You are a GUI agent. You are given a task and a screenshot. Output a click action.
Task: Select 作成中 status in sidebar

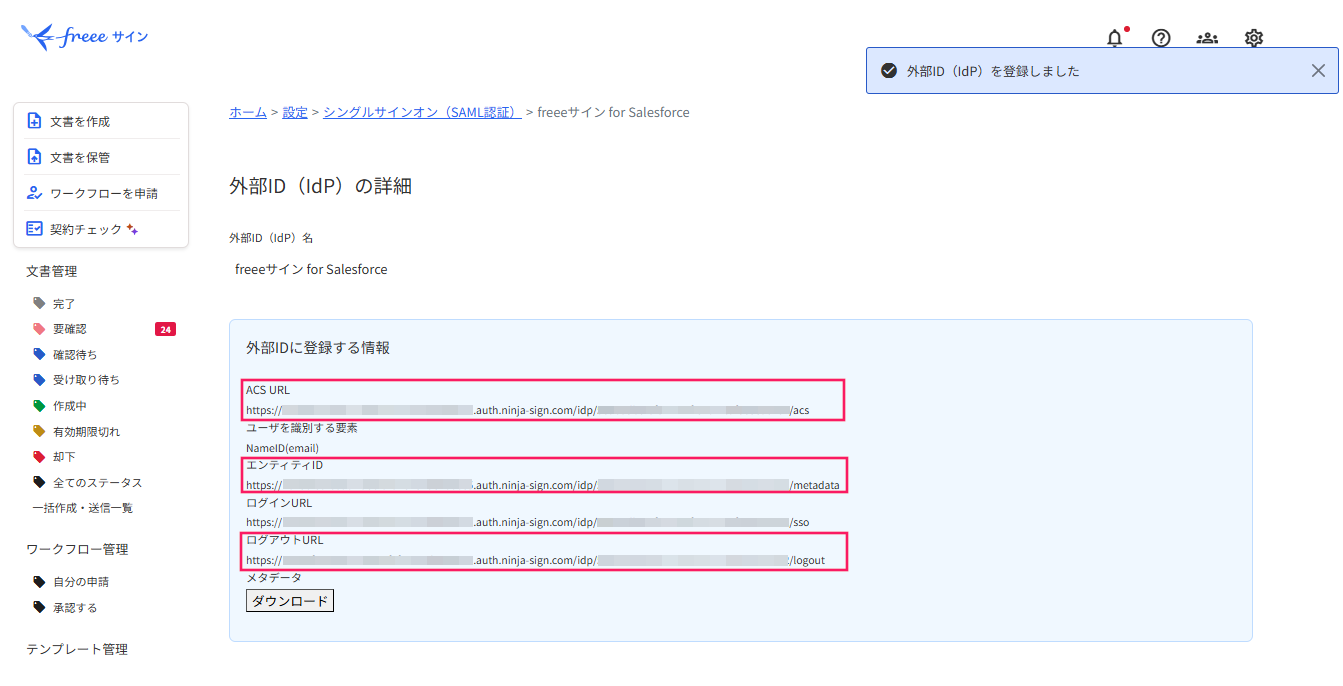click(70, 406)
